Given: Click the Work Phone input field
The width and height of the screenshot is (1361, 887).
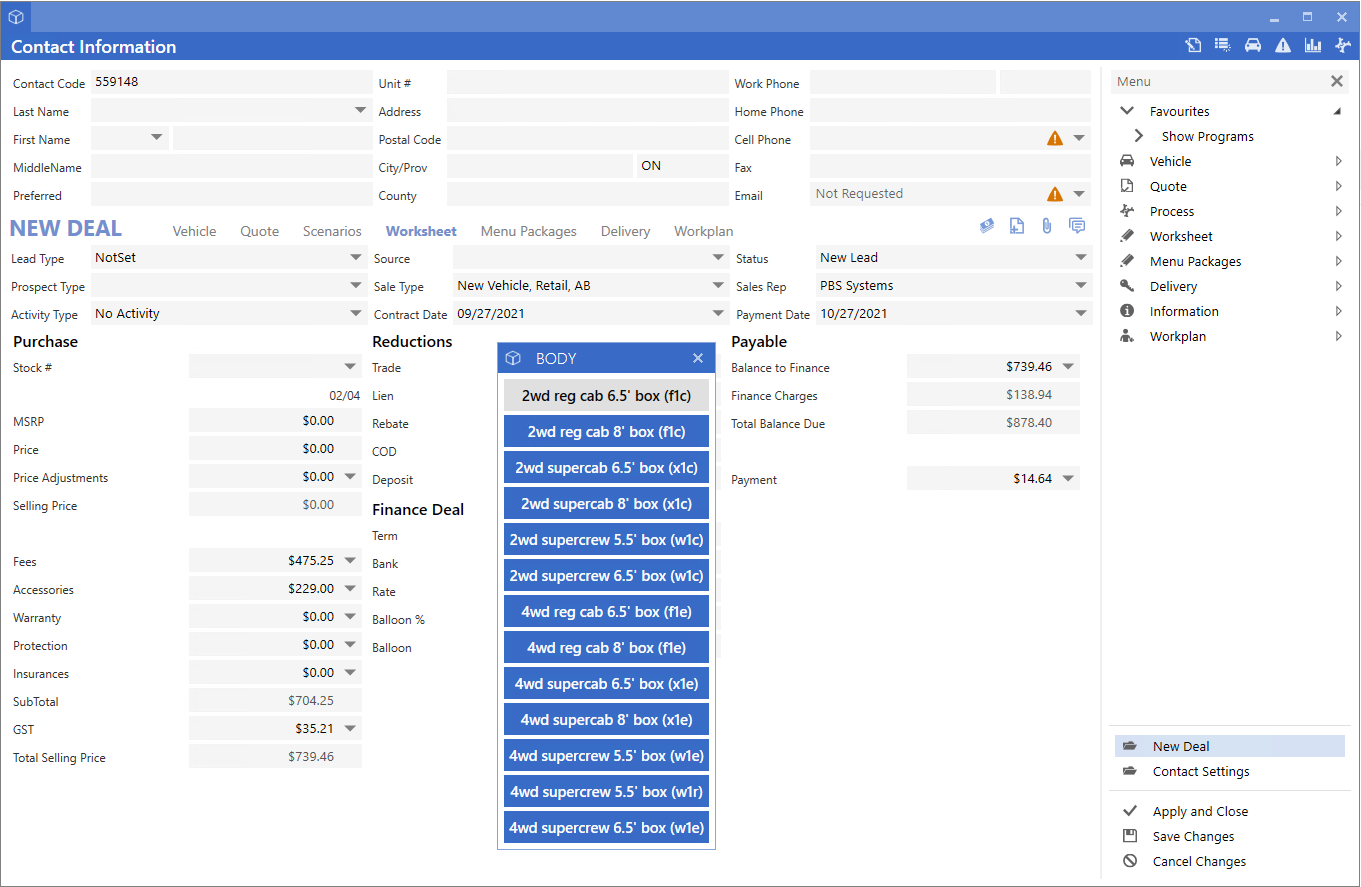Looking at the screenshot, I should click(903, 82).
